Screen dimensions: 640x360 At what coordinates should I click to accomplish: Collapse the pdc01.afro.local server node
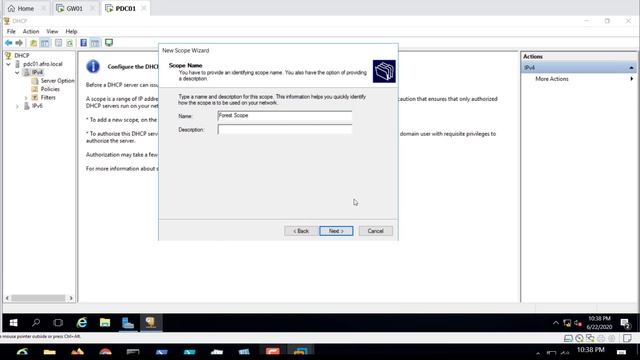tap(9, 64)
